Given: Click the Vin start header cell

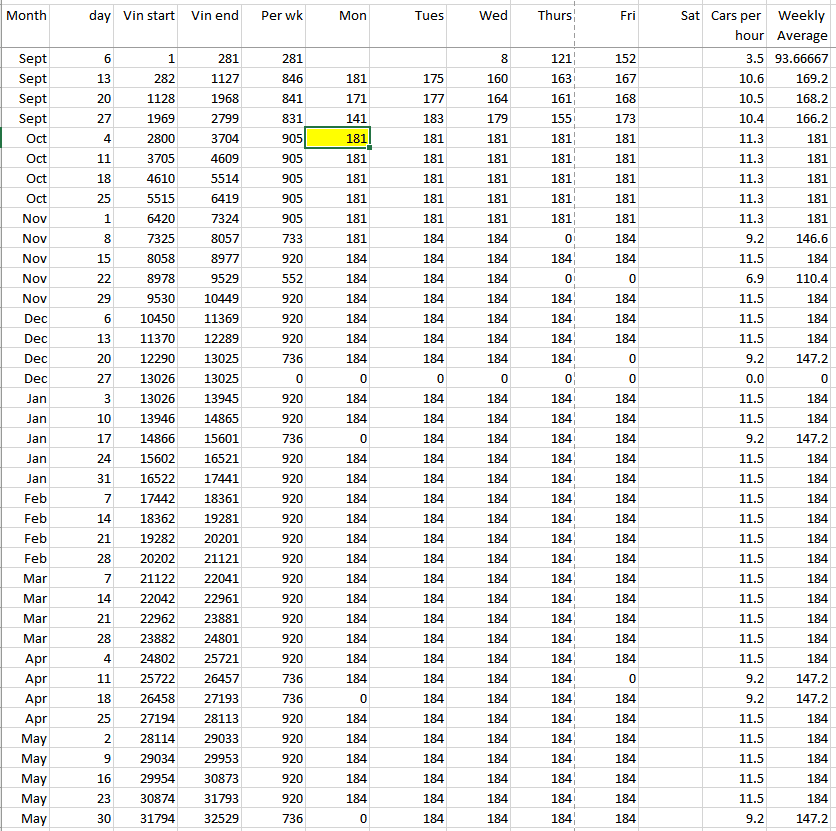Looking at the screenshot, I should [148, 16].
